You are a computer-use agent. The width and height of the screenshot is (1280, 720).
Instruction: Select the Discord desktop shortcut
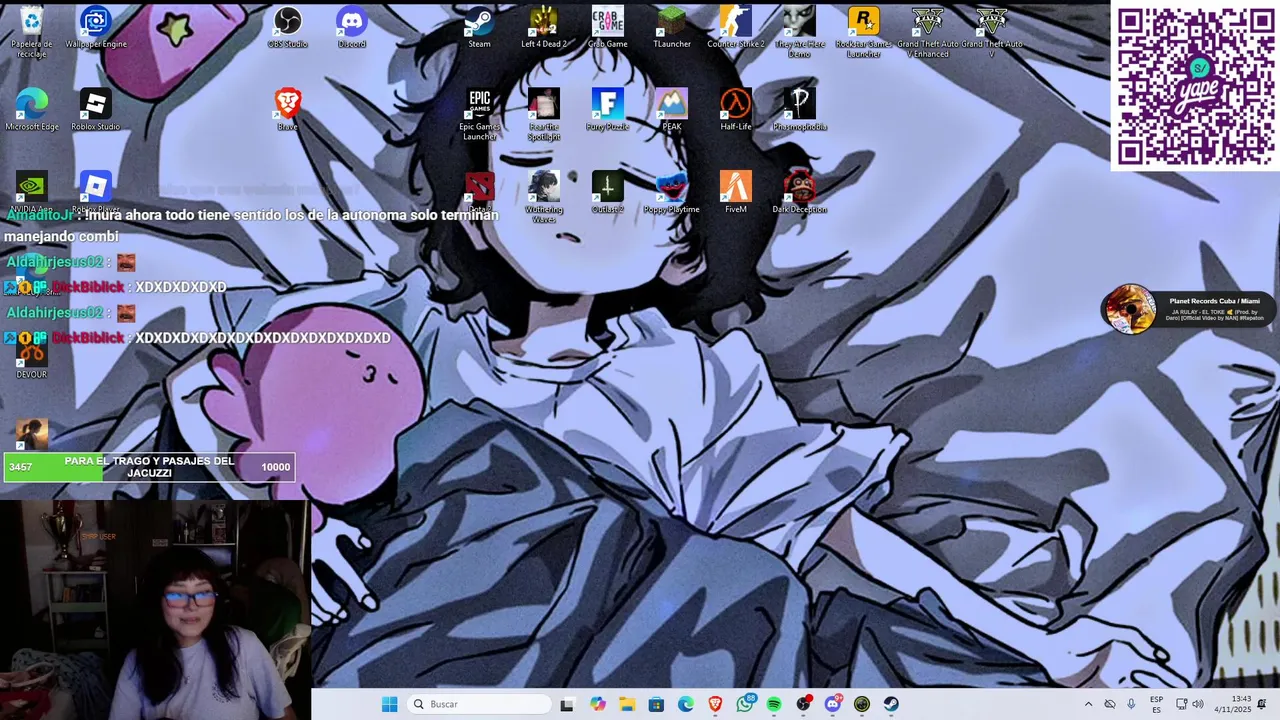pos(352,28)
